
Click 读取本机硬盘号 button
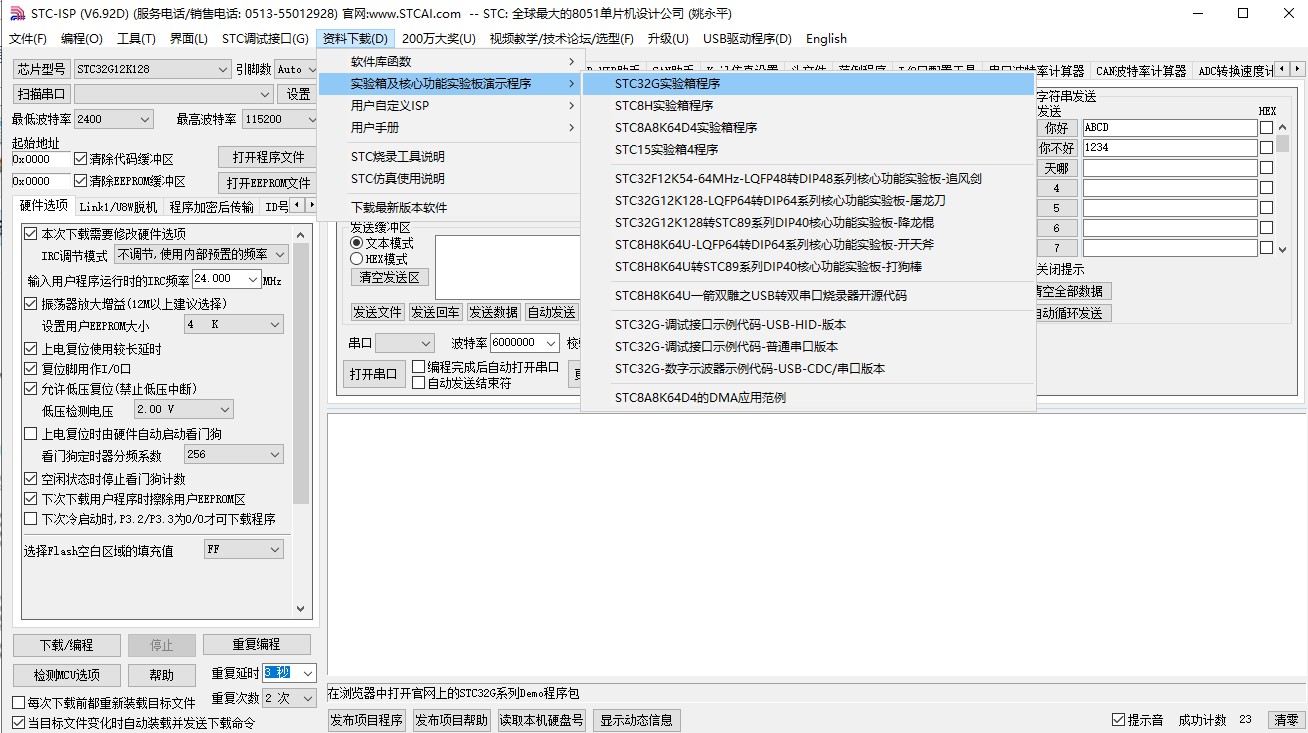541,720
